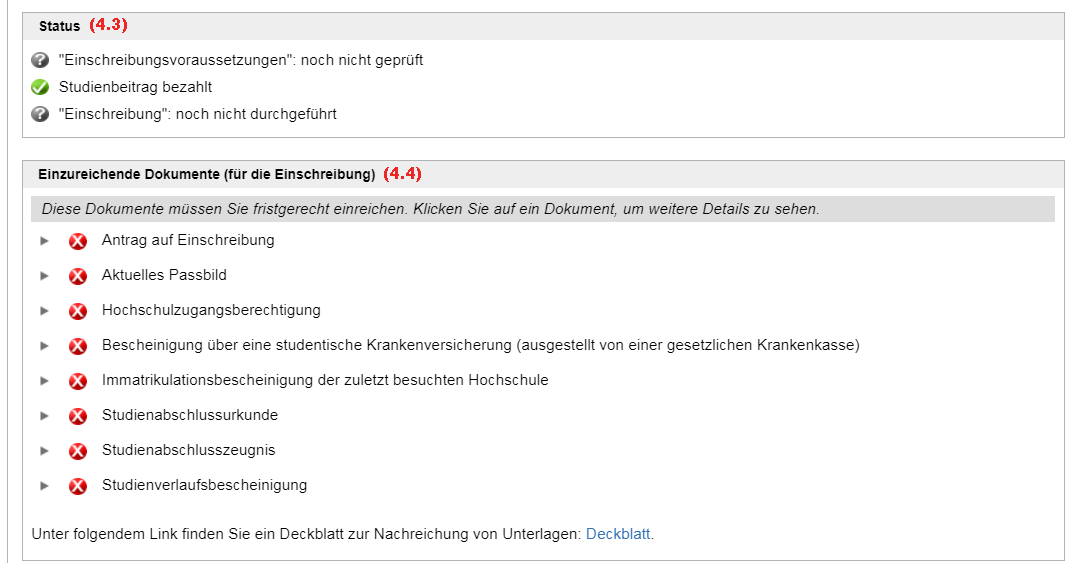Image resolution: width=1069 pixels, height=563 pixels.
Task: Select the Studienverlaufsbescheinigung document text
Action: click(204, 485)
